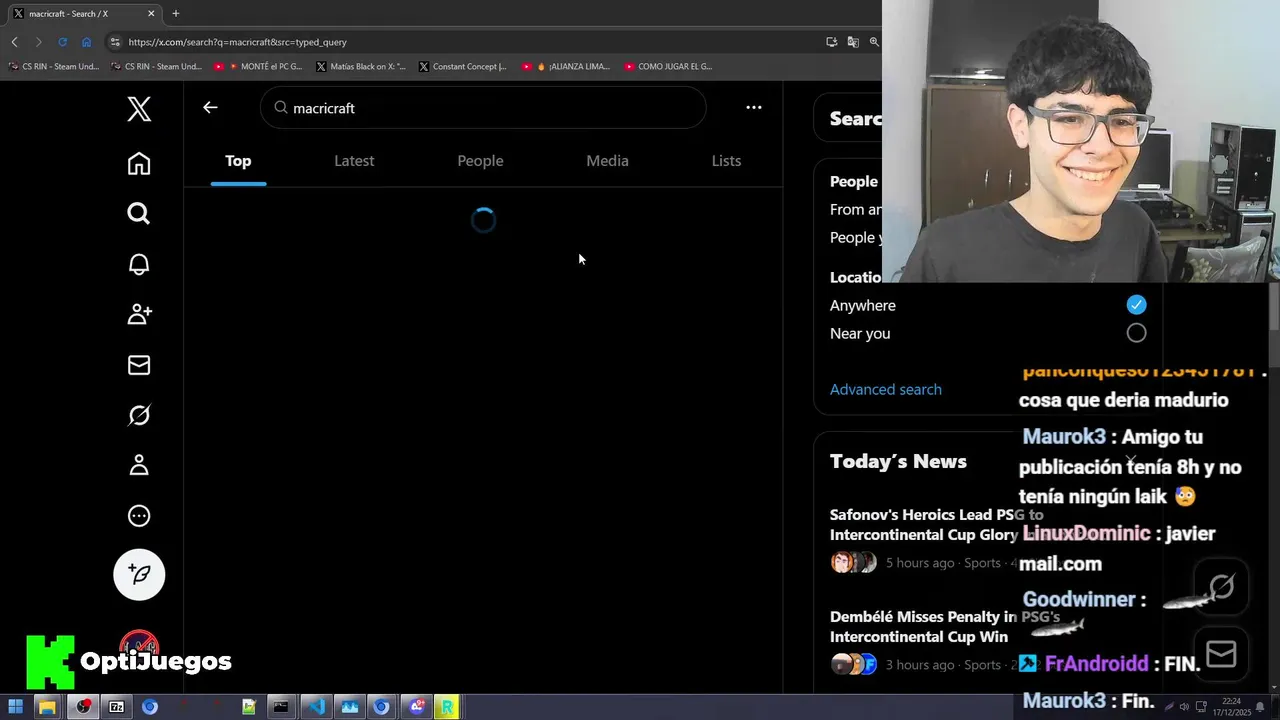This screenshot has height=720, width=1280.
Task: Select the Anywhere location radio button
Action: (1136, 305)
